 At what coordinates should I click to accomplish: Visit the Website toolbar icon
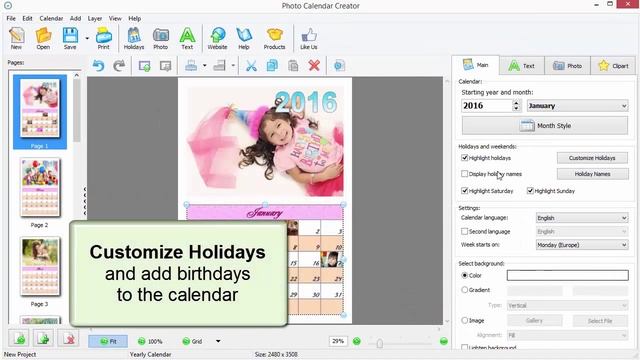(218, 38)
